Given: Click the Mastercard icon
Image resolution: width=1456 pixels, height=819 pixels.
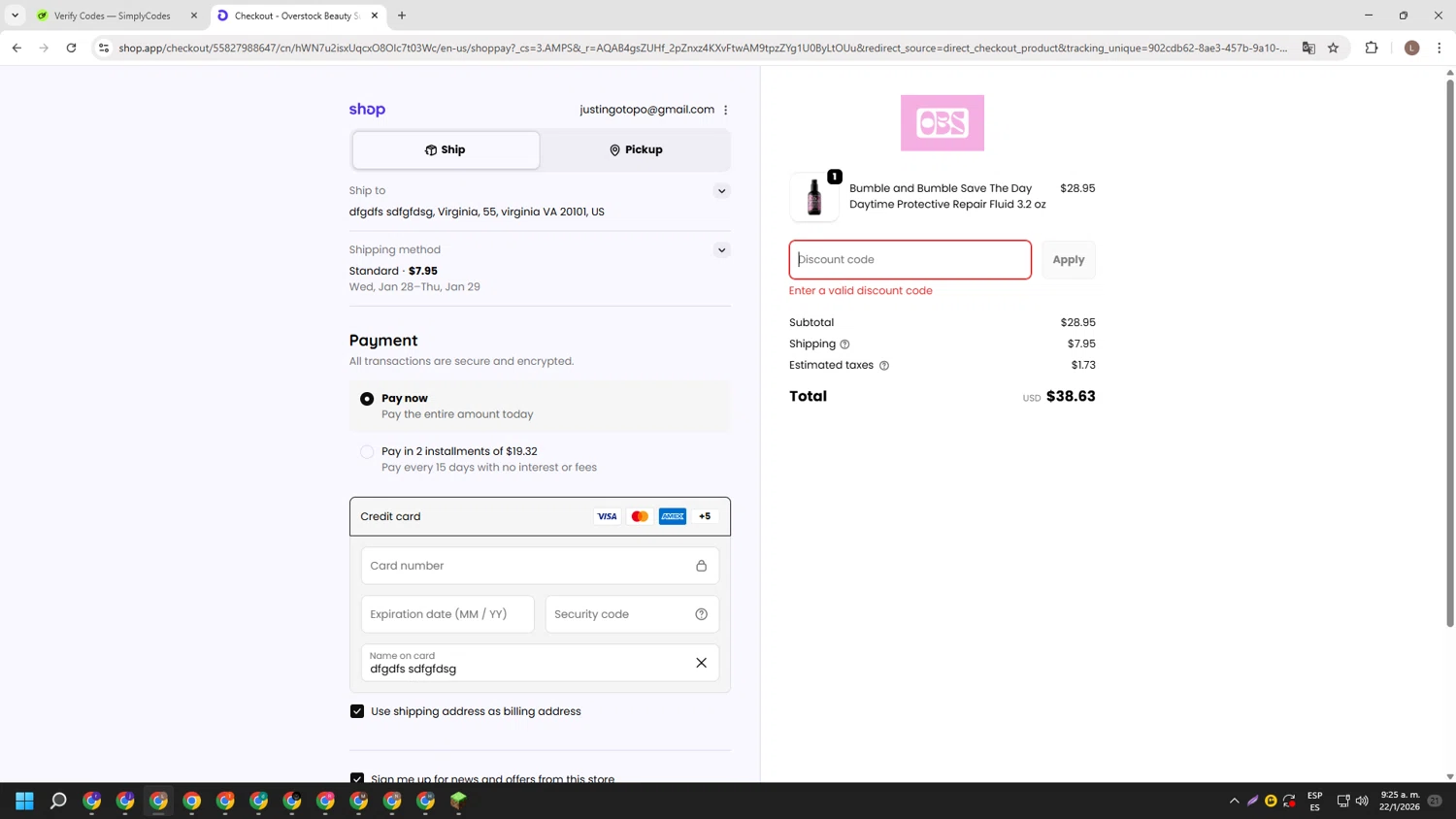Looking at the screenshot, I should click(640, 516).
